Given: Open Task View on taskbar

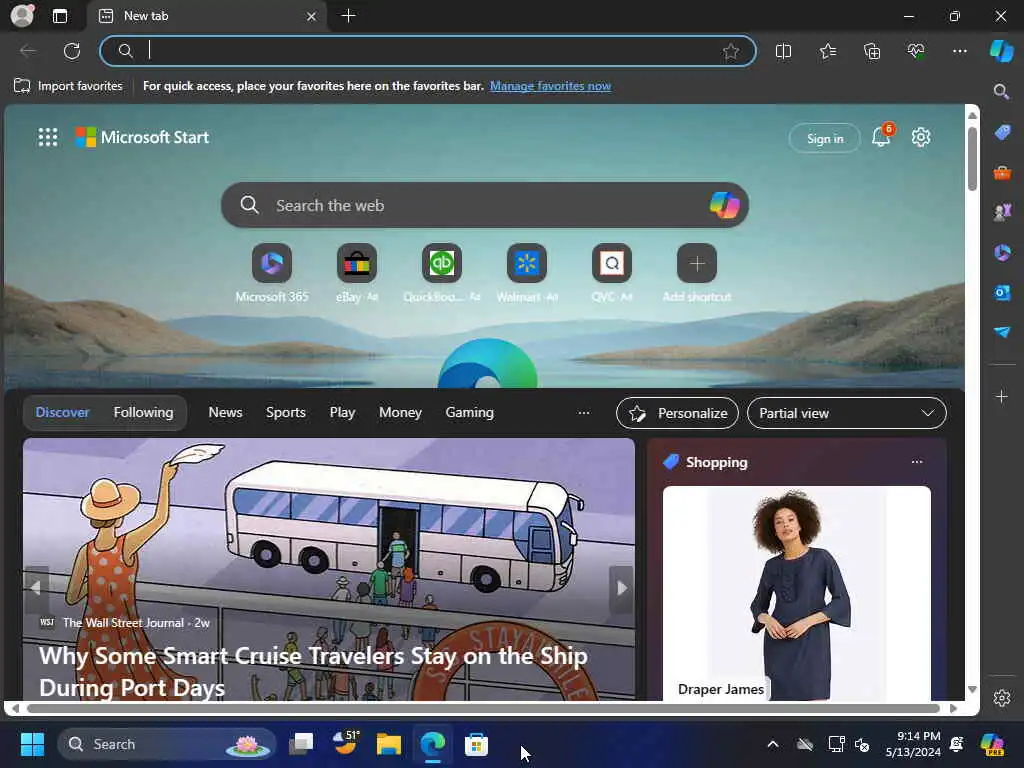Looking at the screenshot, I should point(301,744).
